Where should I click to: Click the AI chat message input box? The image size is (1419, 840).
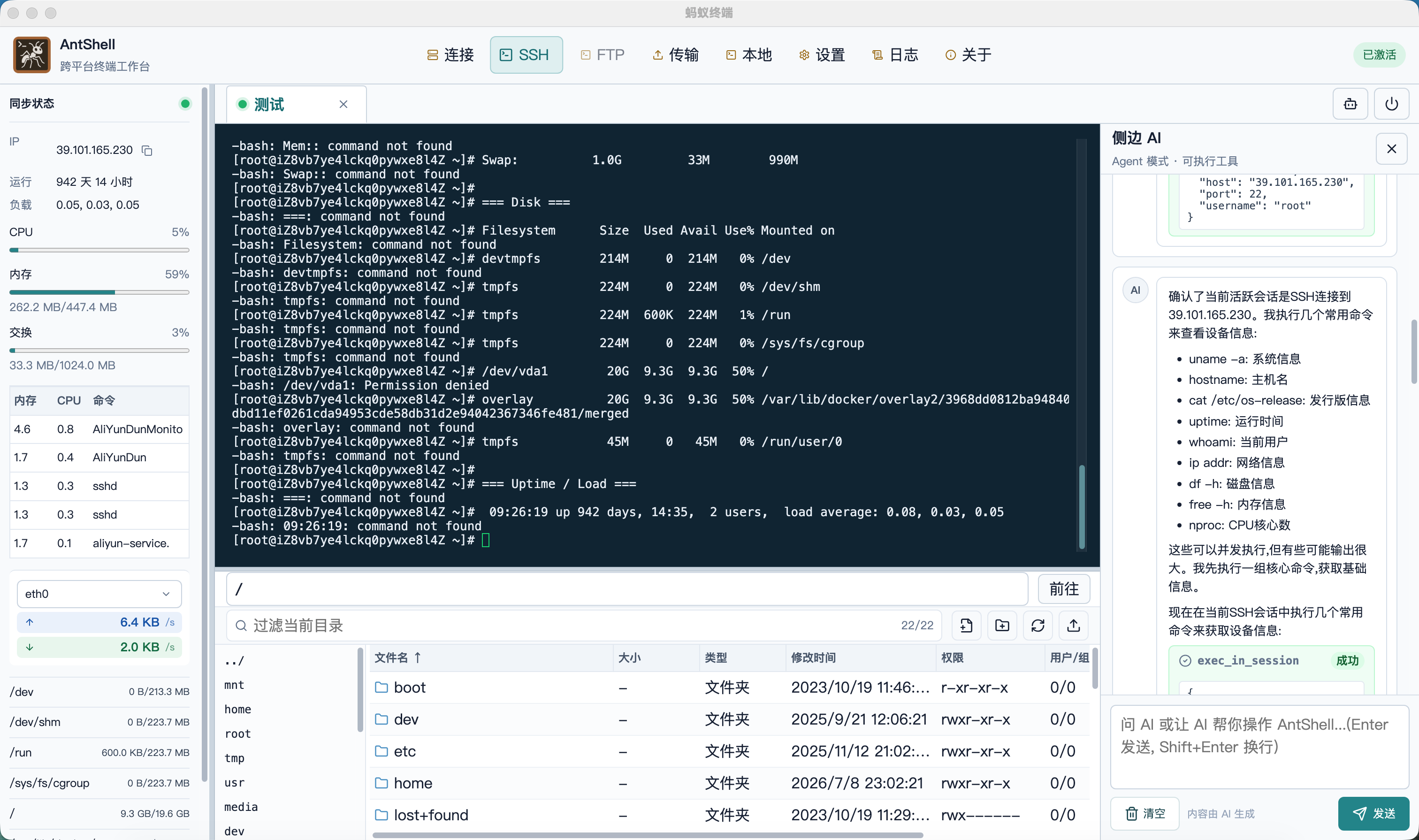tap(1259, 747)
